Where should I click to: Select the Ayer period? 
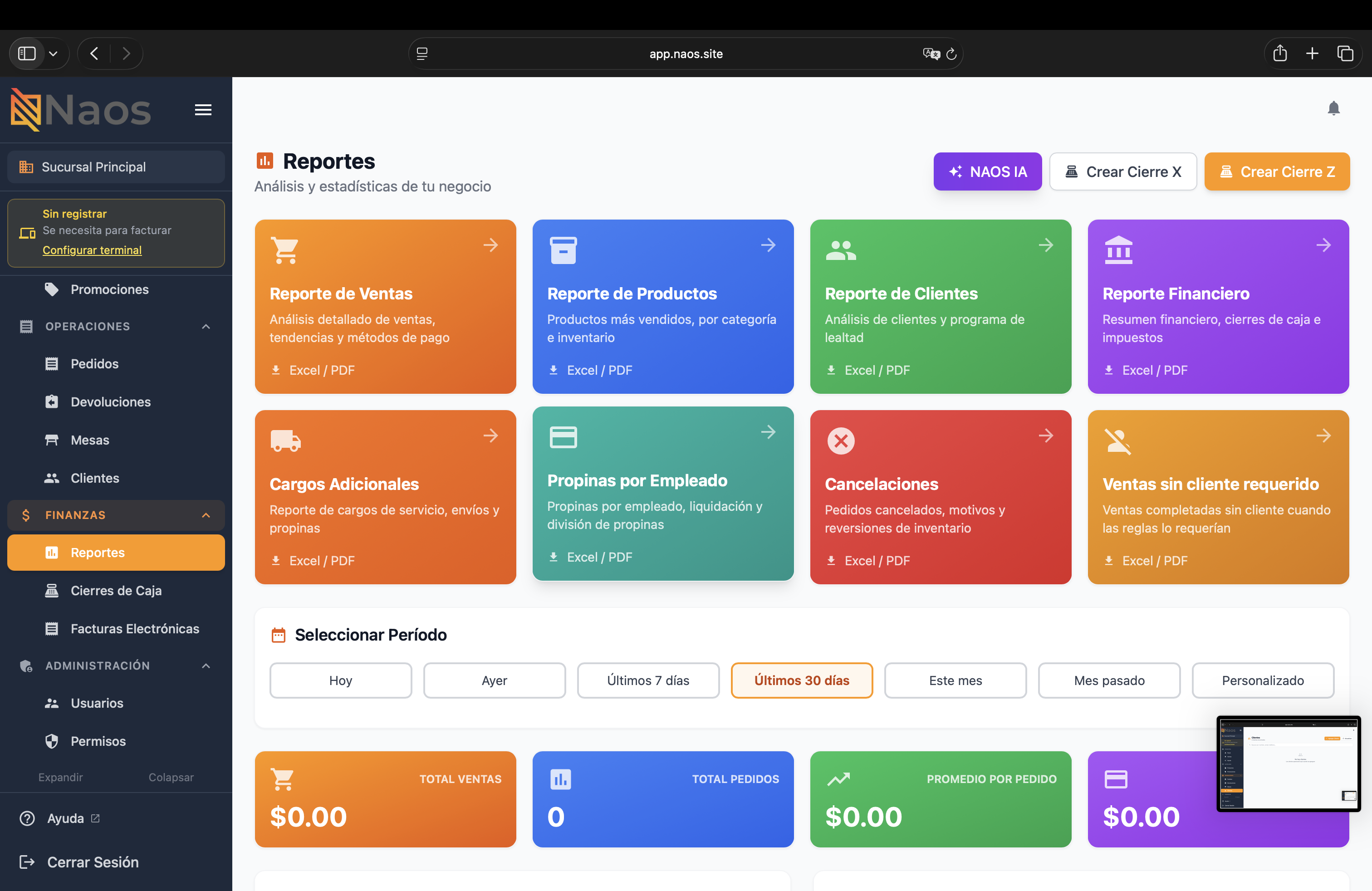[495, 680]
